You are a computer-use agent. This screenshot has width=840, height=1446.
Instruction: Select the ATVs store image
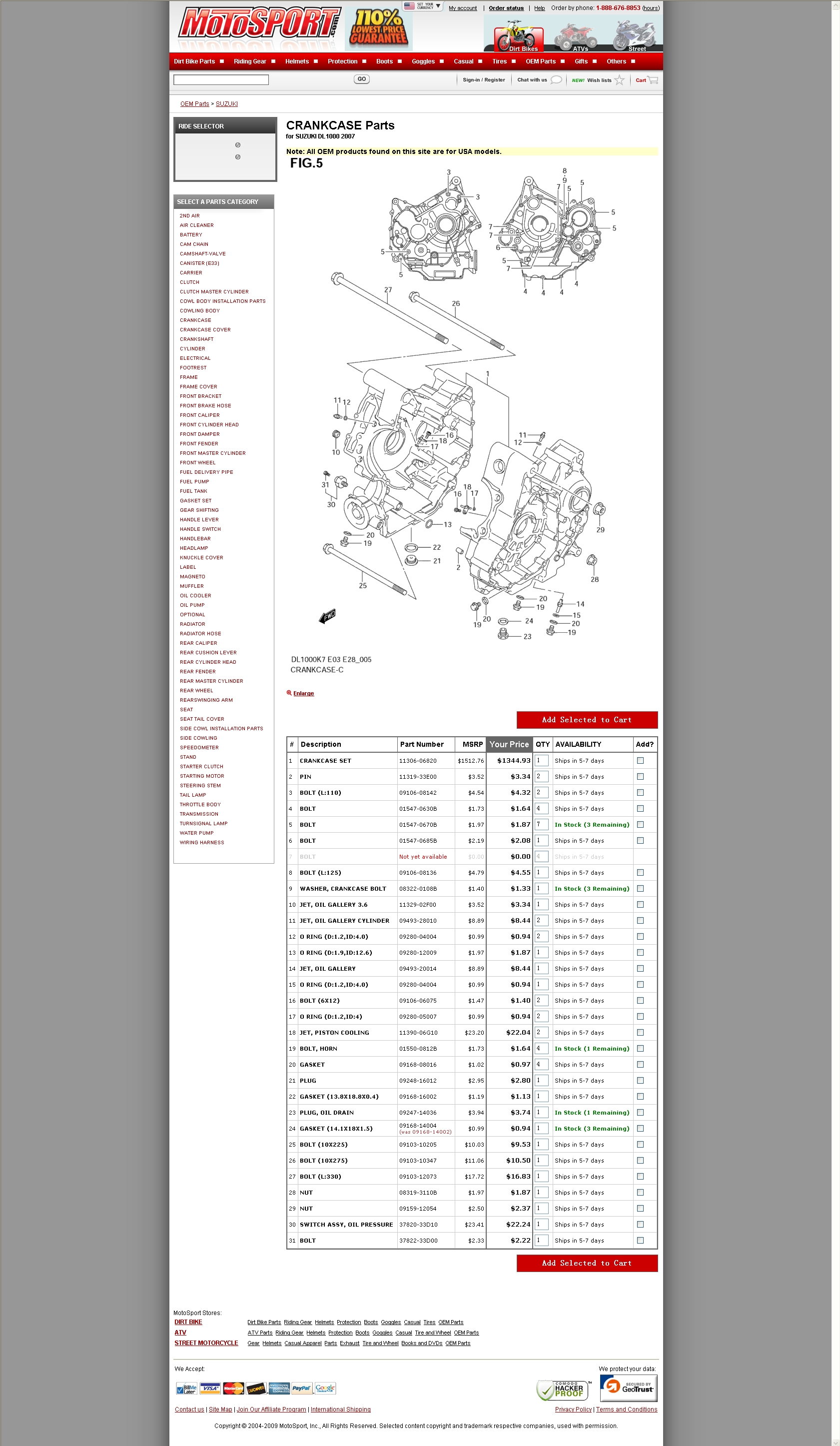click(576, 36)
